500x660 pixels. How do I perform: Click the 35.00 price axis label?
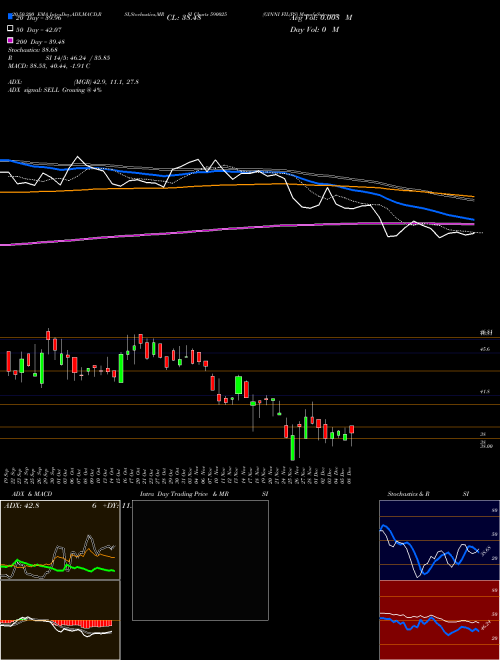(487, 446)
